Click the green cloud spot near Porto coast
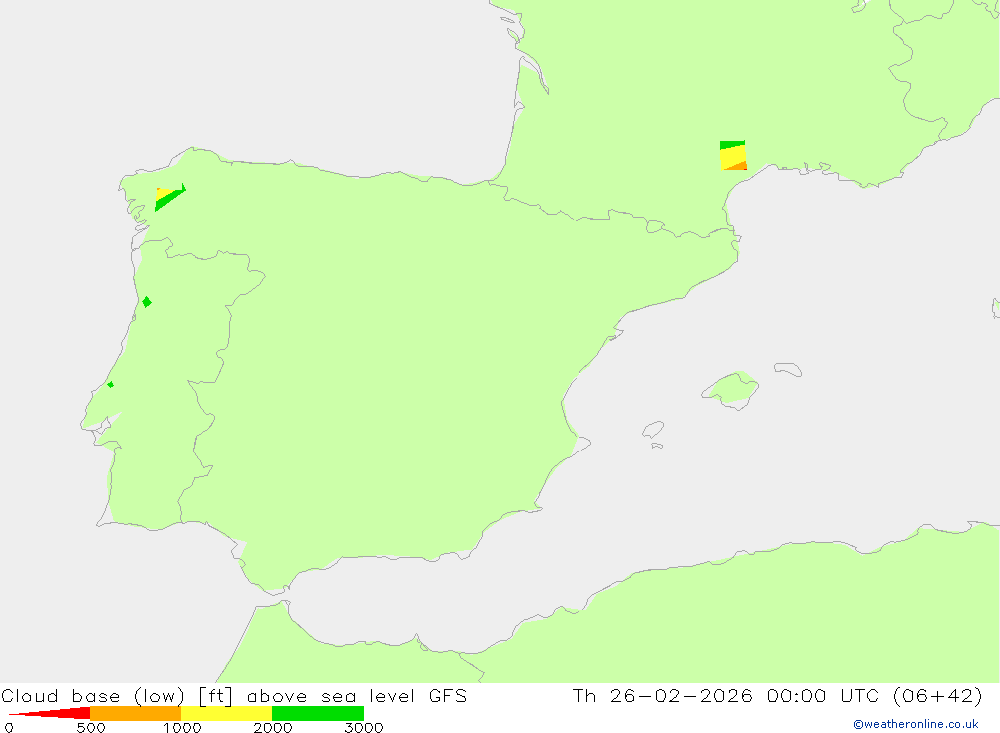Screen dimensions: 1000x733 click(147, 302)
